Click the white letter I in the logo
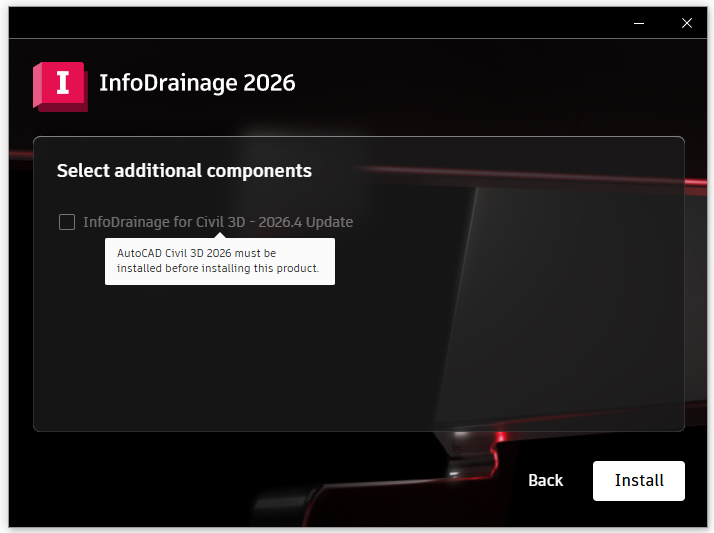This screenshot has width=714, height=533. coord(62,83)
